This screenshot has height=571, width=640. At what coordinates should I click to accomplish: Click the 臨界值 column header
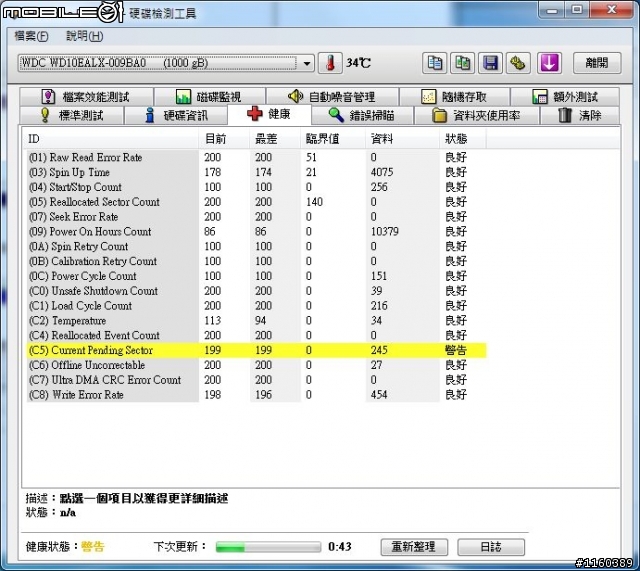pos(332,139)
